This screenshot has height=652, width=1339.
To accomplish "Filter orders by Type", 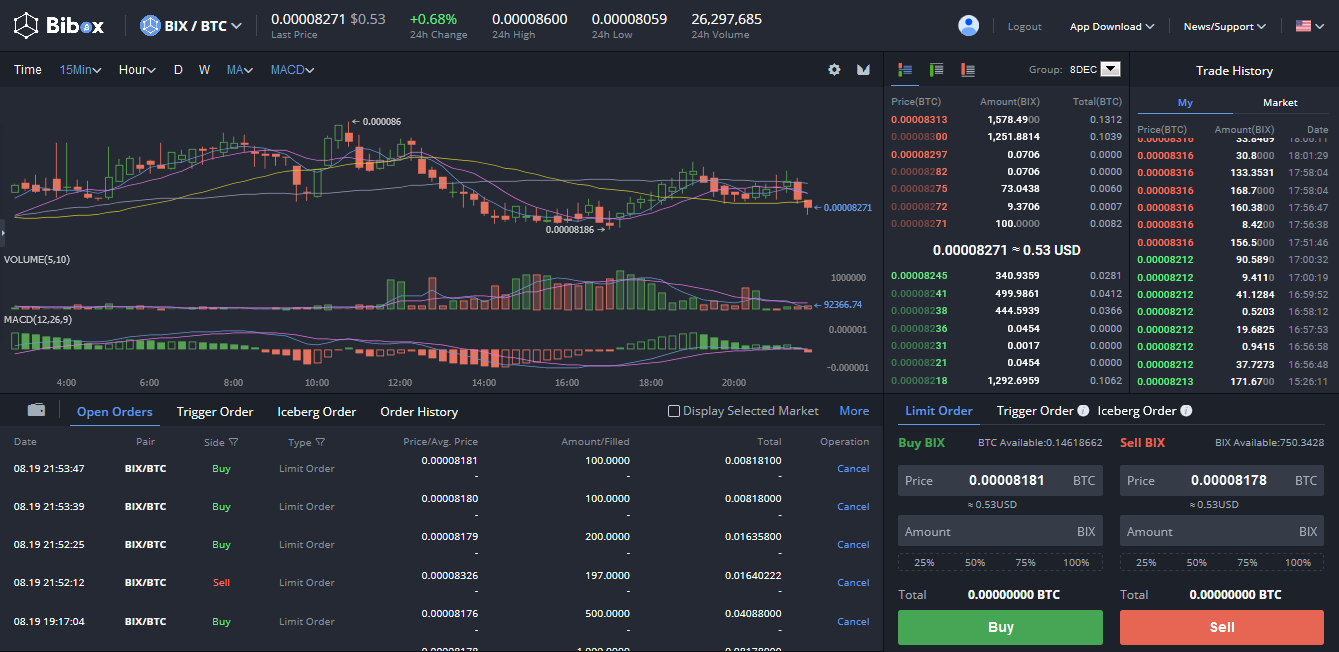I will [x=307, y=442].
